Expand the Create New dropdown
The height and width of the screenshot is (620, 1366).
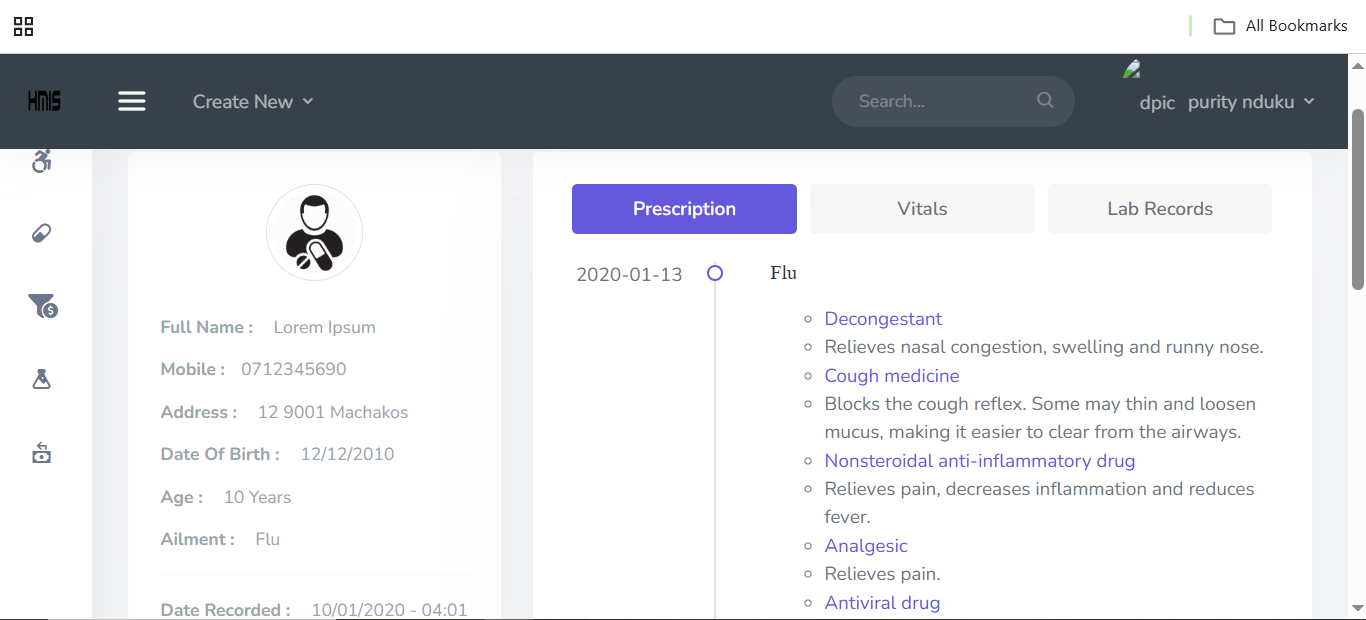click(253, 101)
